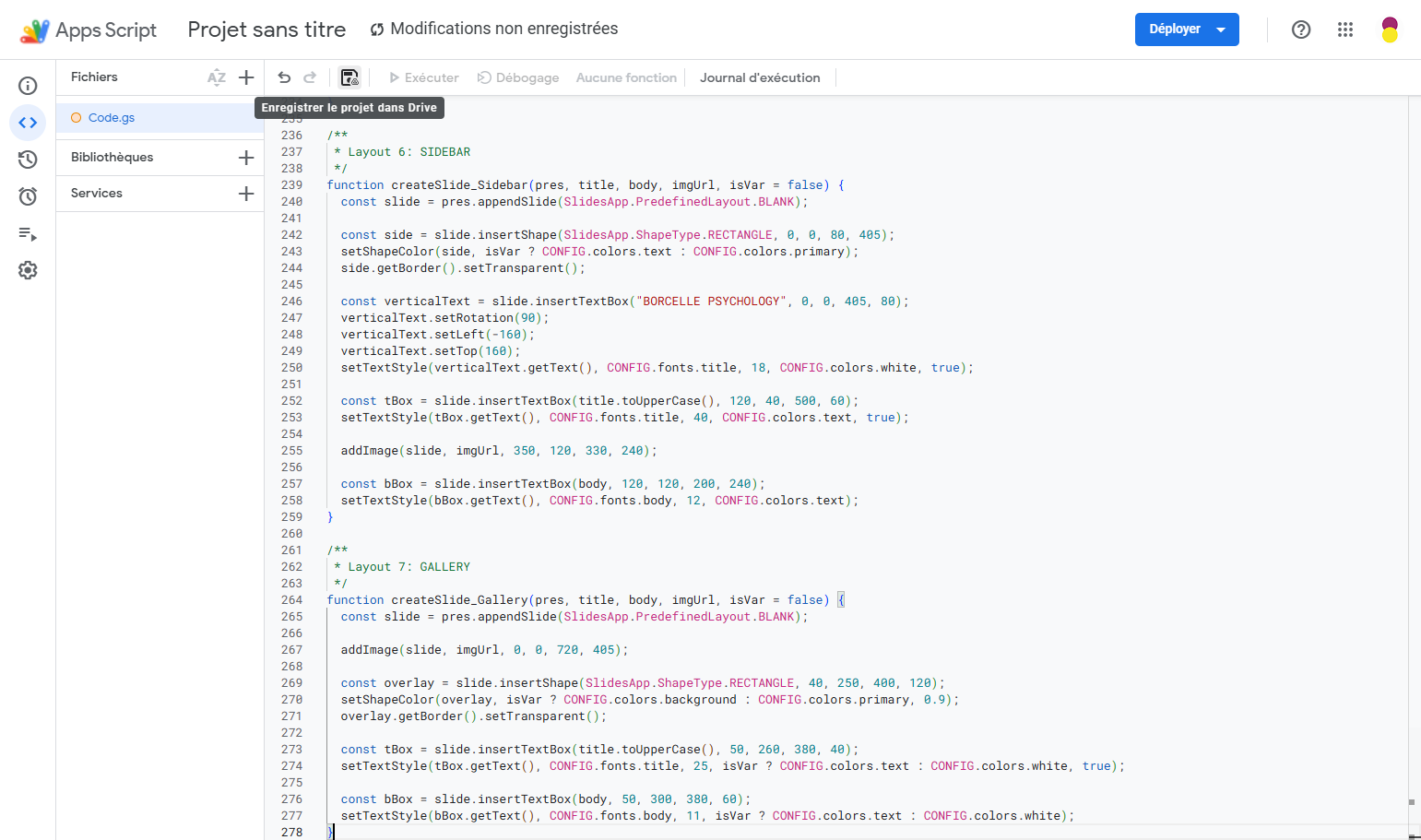The width and height of the screenshot is (1421, 840).
Task: Open Project Settings gear icon
Action: pos(28,270)
